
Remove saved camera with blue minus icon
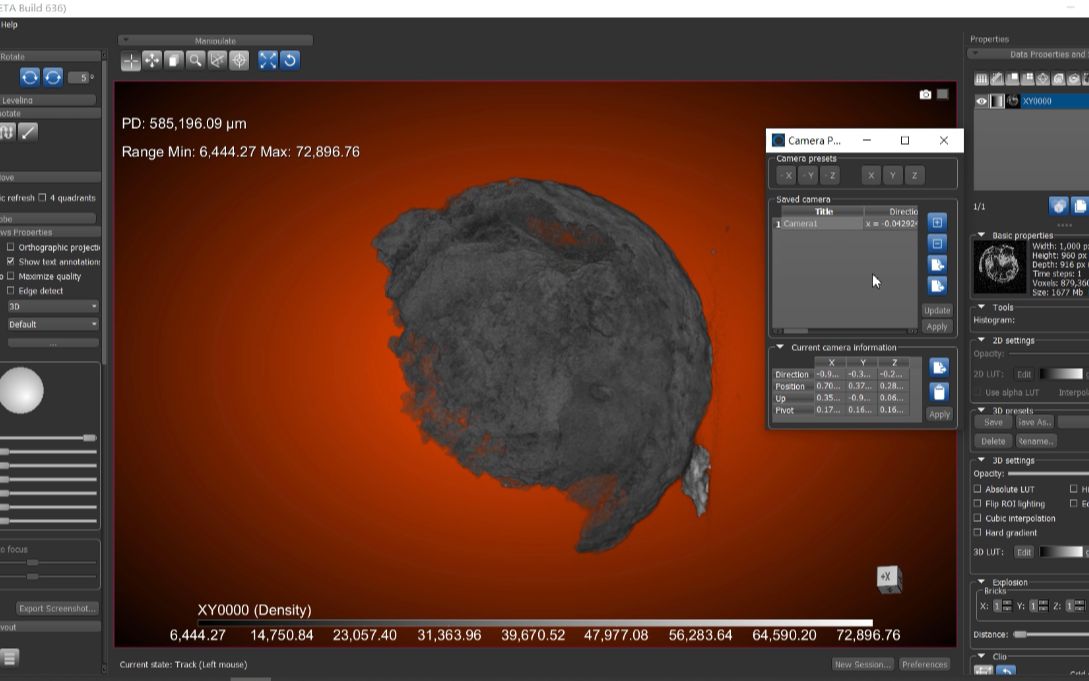point(937,243)
